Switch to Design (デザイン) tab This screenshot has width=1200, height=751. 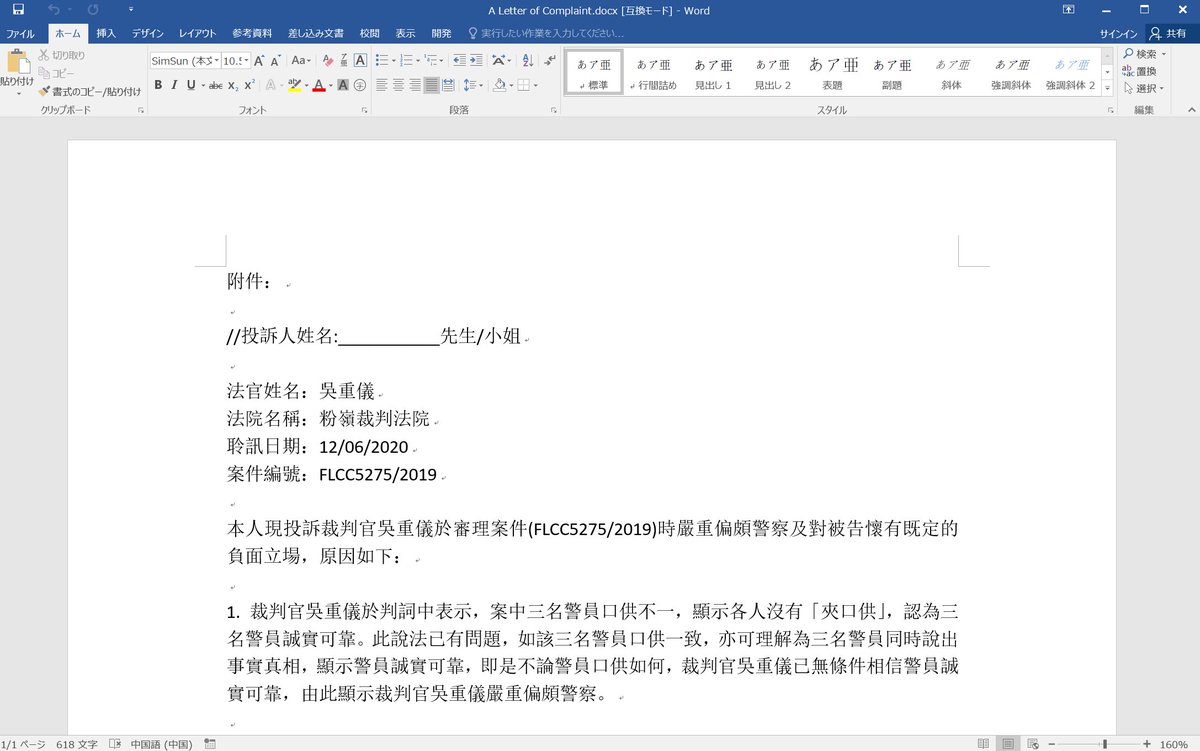click(148, 33)
